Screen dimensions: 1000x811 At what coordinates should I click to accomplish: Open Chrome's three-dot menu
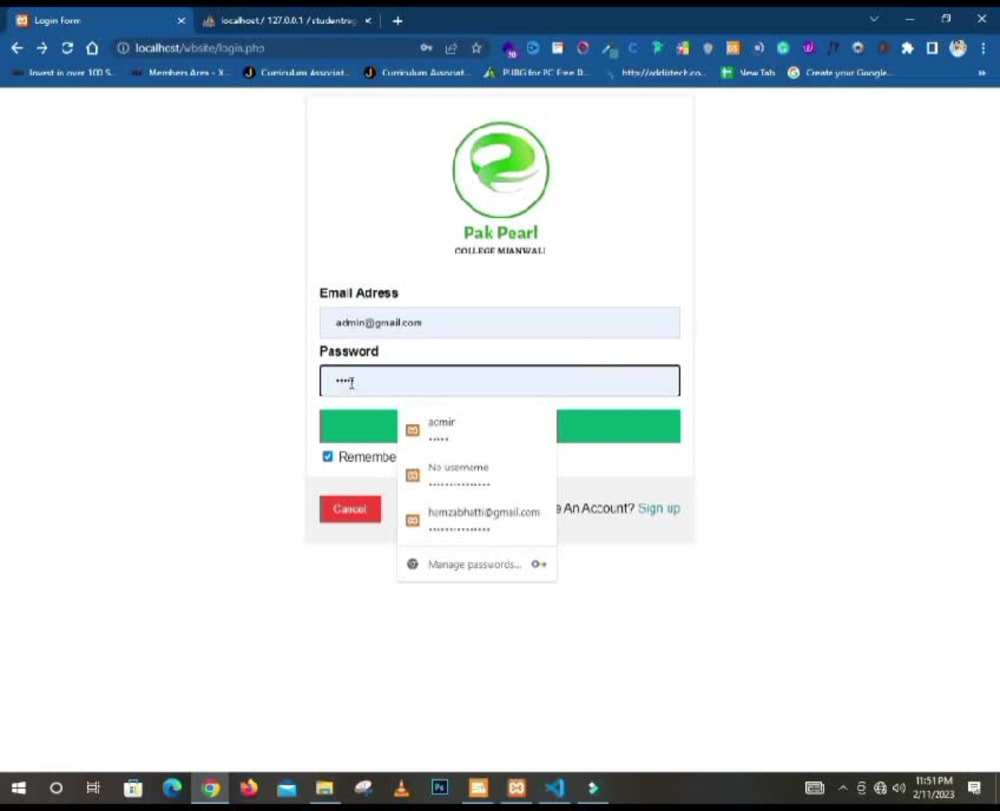985,47
